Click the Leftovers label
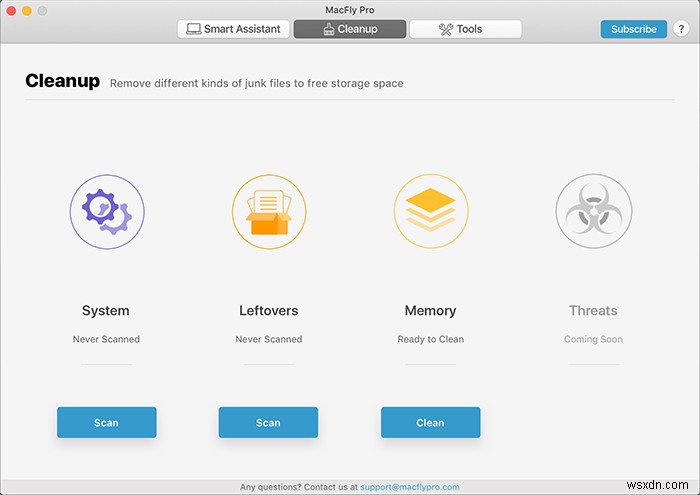 click(x=268, y=311)
